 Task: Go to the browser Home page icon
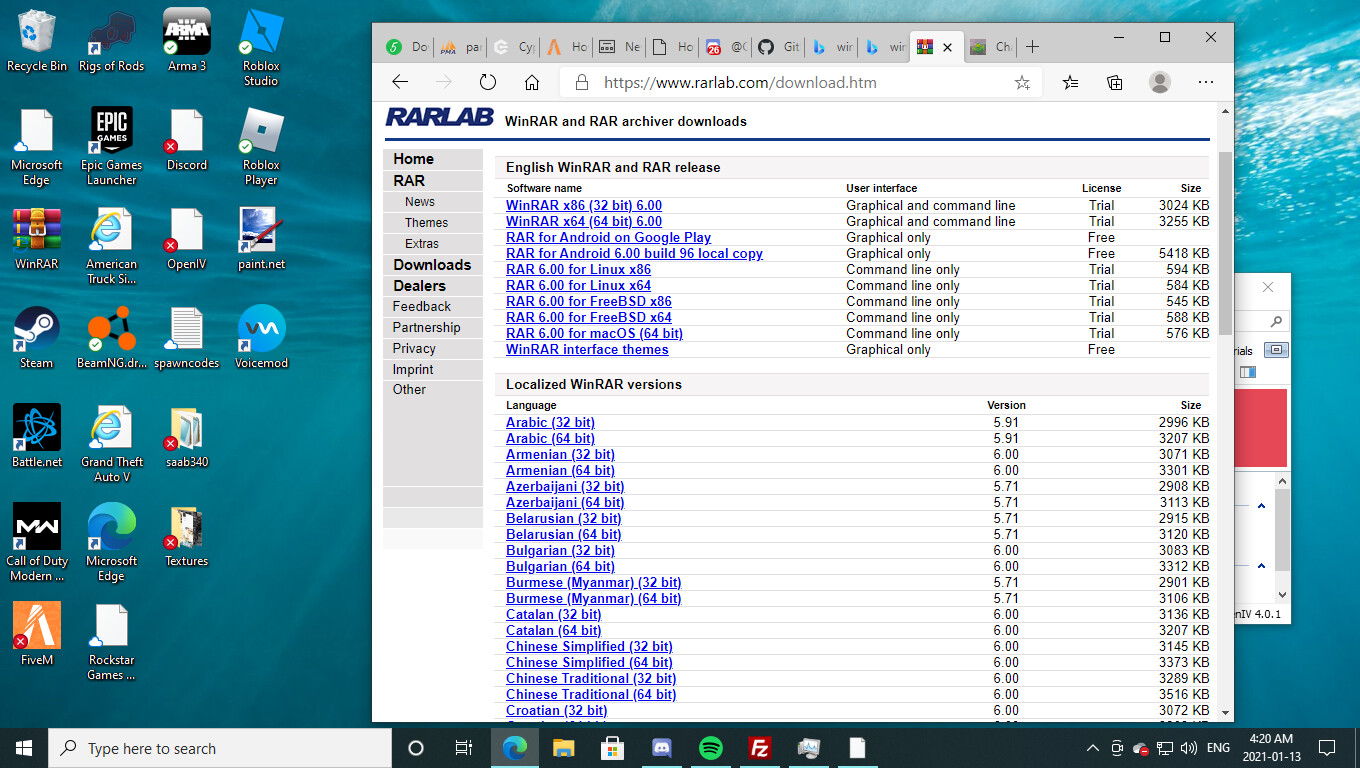click(x=532, y=83)
